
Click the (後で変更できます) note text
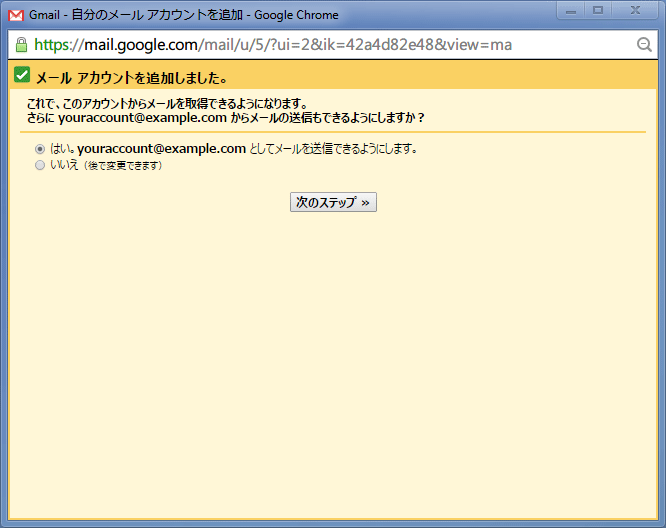click(122, 166)
